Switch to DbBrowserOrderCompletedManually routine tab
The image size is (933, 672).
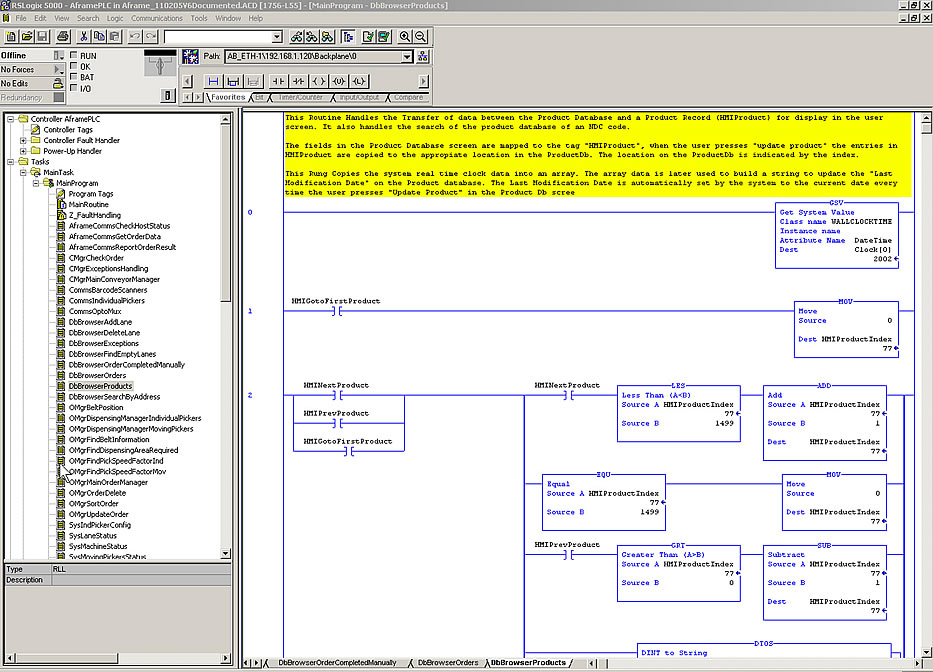pyautogui.click(x=337, y=662)
